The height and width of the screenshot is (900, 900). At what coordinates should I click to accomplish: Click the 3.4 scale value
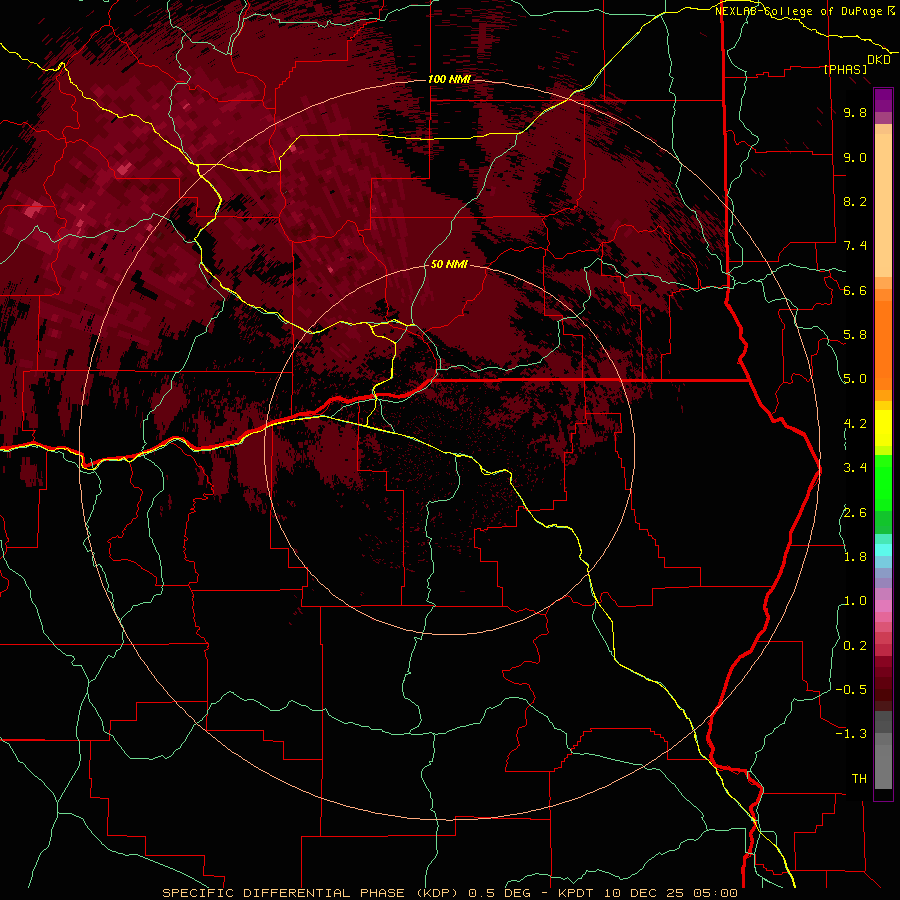point(855,468)
